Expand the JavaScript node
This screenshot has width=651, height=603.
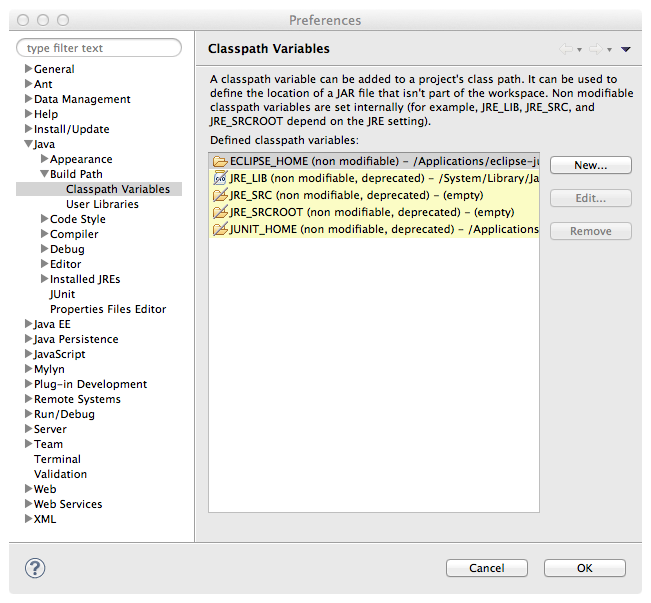click(28, 353)
